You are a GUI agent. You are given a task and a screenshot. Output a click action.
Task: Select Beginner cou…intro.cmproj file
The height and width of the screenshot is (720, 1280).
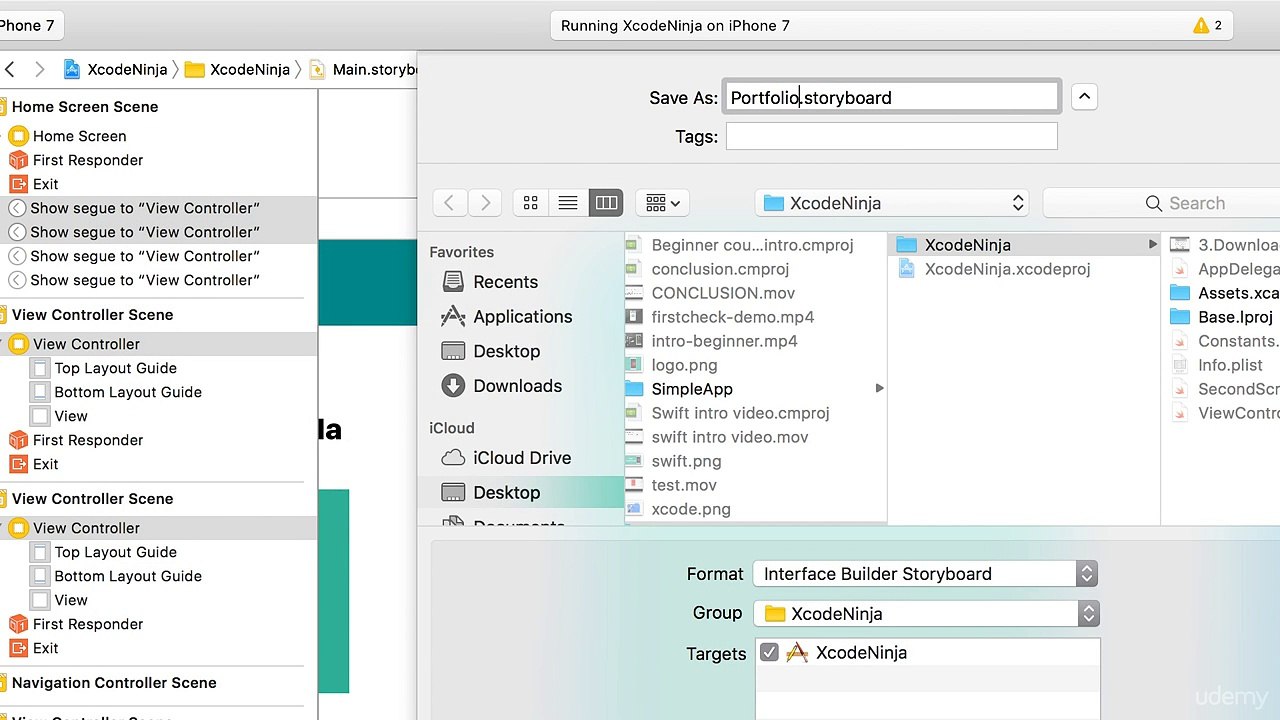(752, 245)
